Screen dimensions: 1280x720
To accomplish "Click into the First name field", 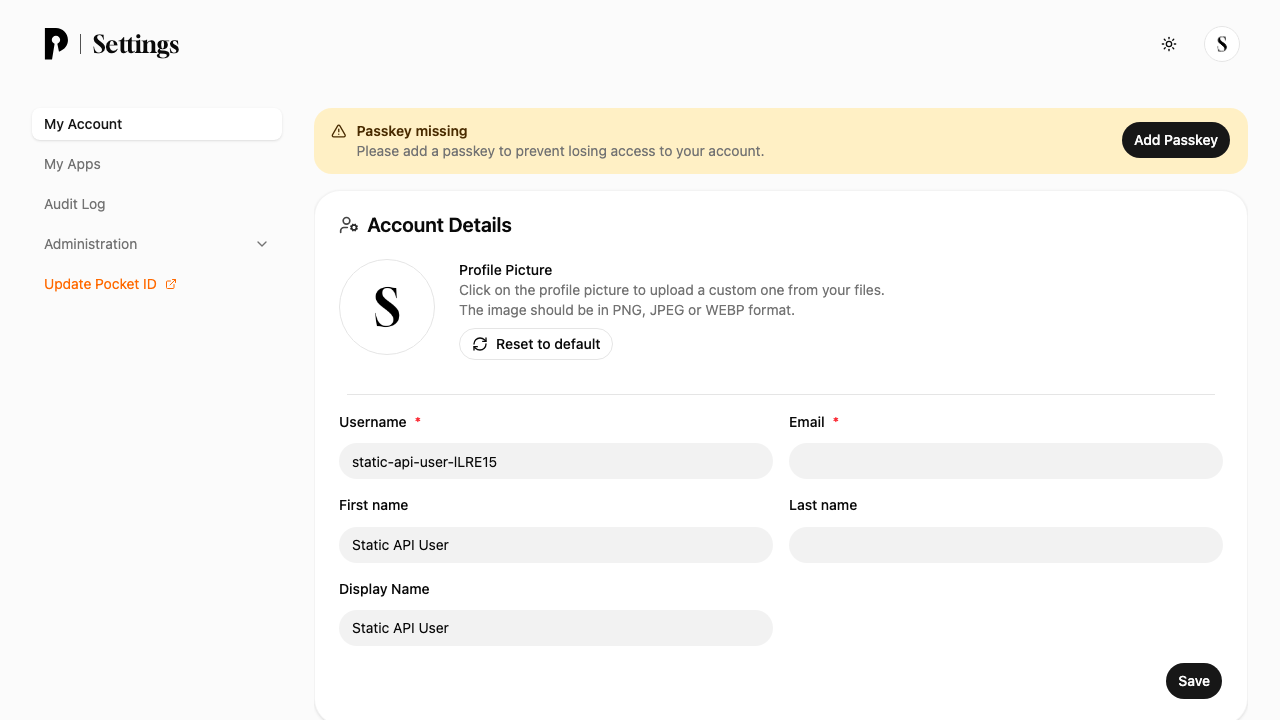I will click(x=556, y=545).
